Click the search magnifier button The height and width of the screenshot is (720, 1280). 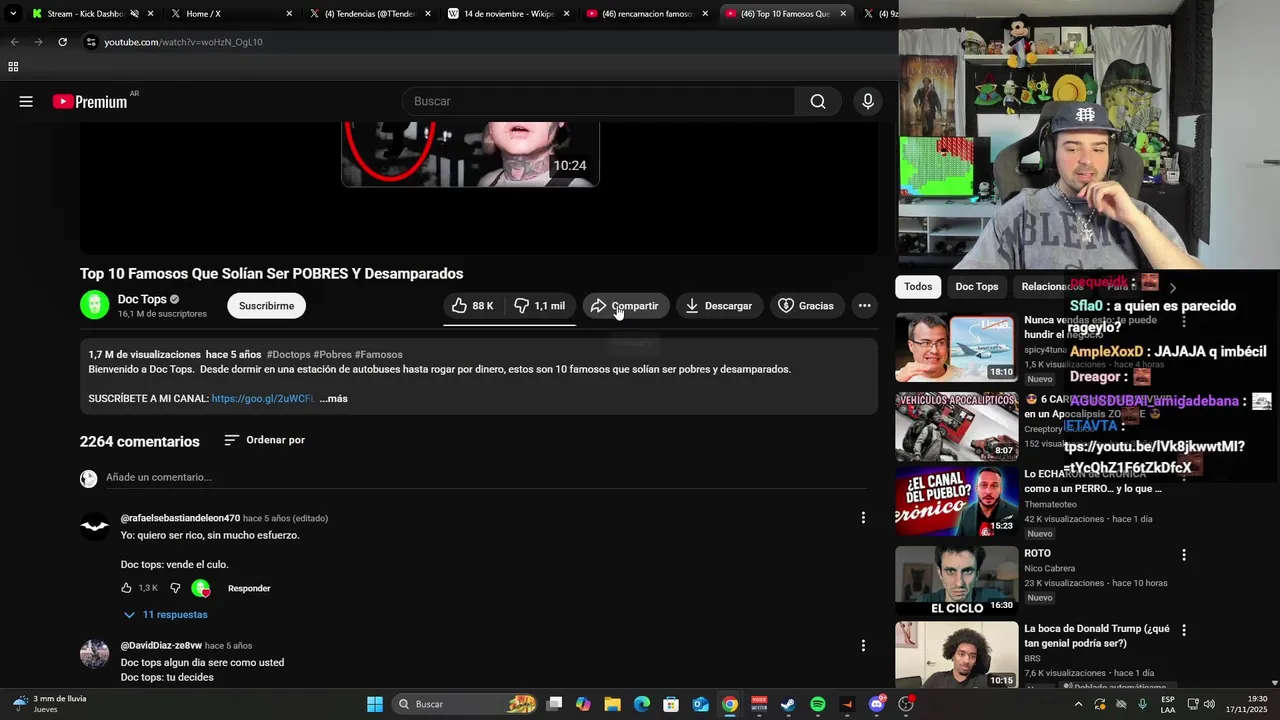pyautogui.click(x=818, y=101)
